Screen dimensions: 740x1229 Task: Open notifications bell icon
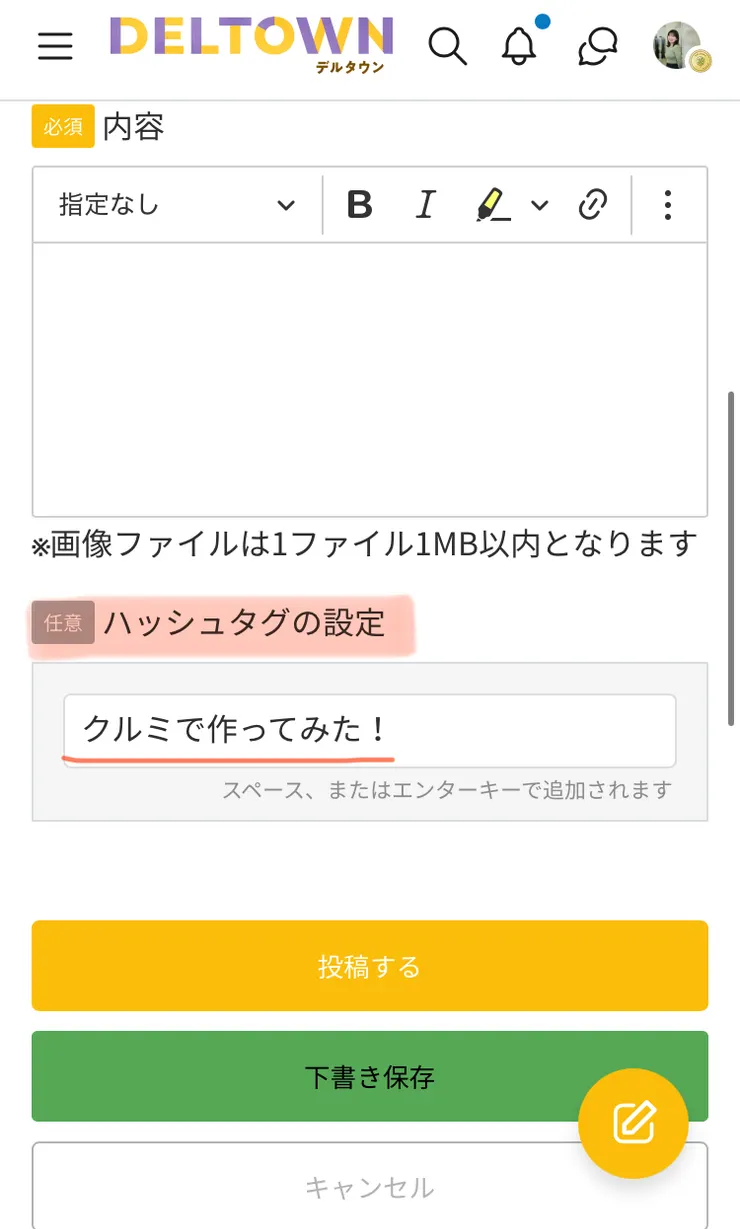point(519,46)
